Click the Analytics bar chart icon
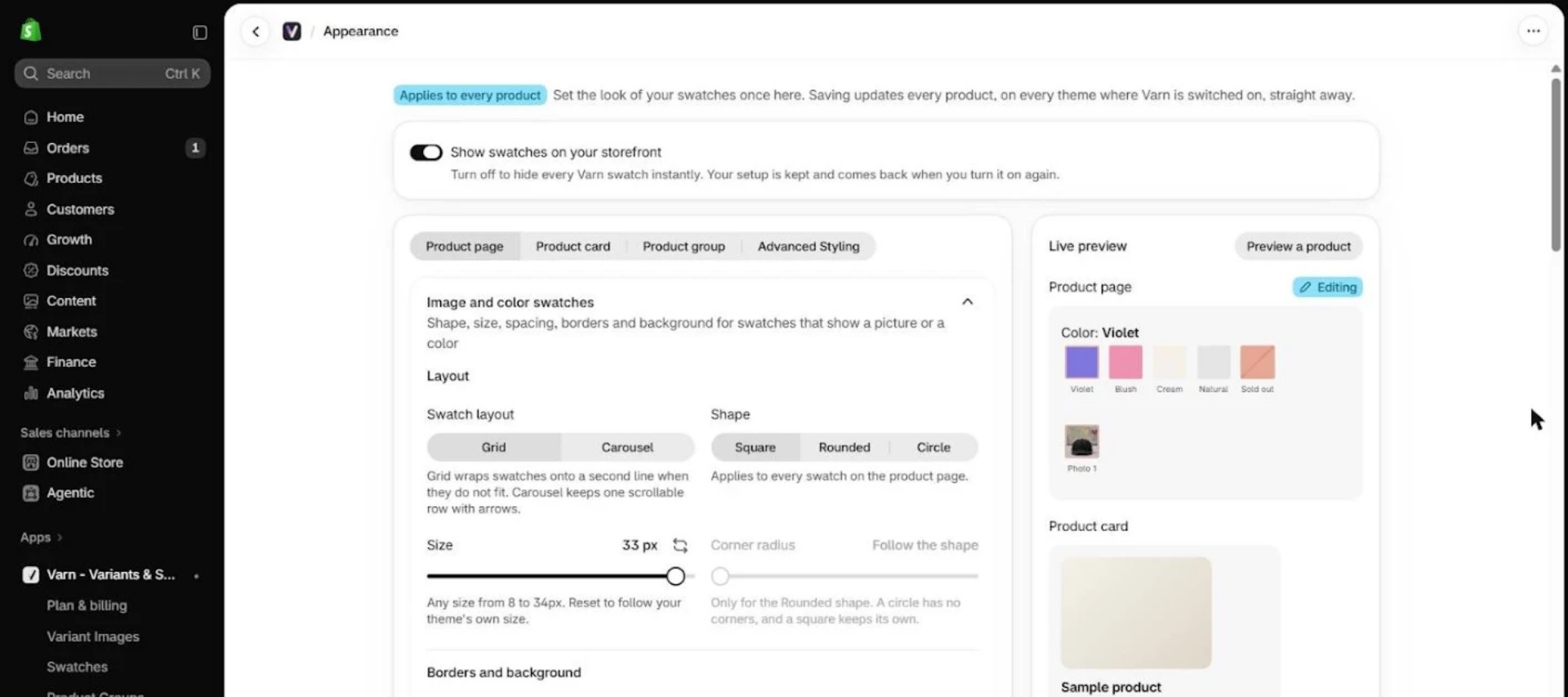 (x=31, y=393)
